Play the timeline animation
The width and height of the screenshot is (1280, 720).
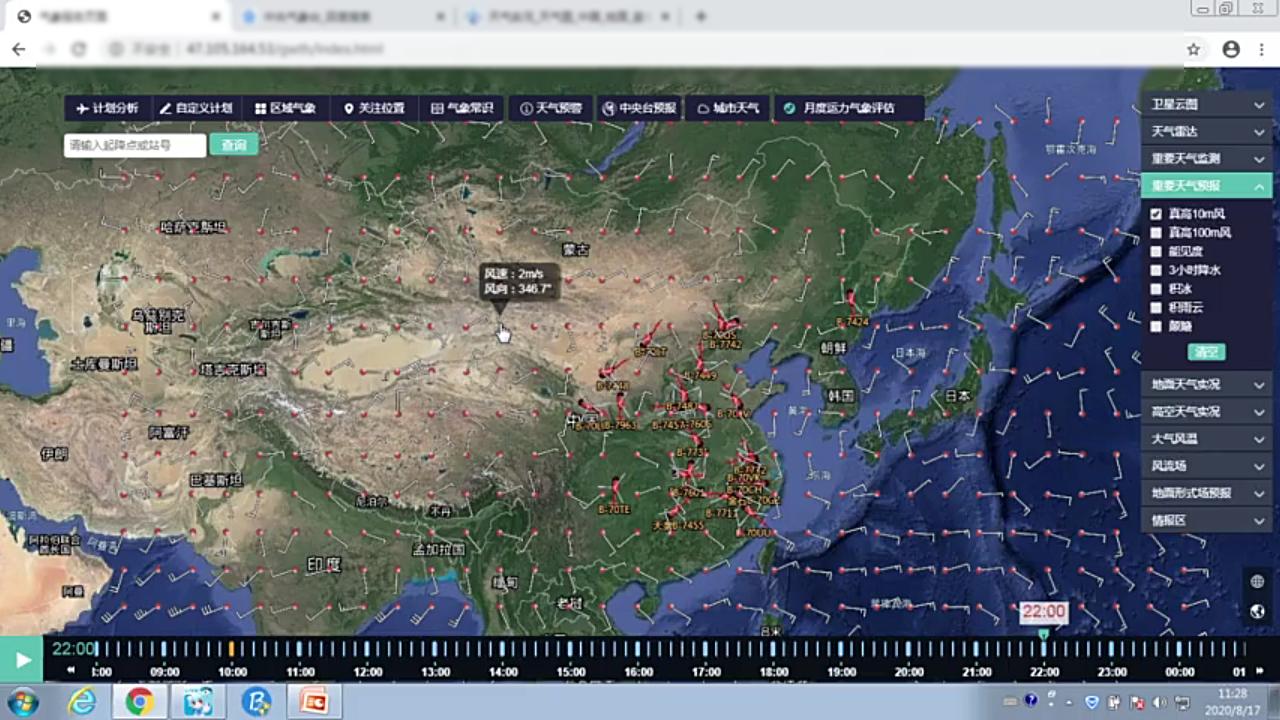click(x=21, y=660)
